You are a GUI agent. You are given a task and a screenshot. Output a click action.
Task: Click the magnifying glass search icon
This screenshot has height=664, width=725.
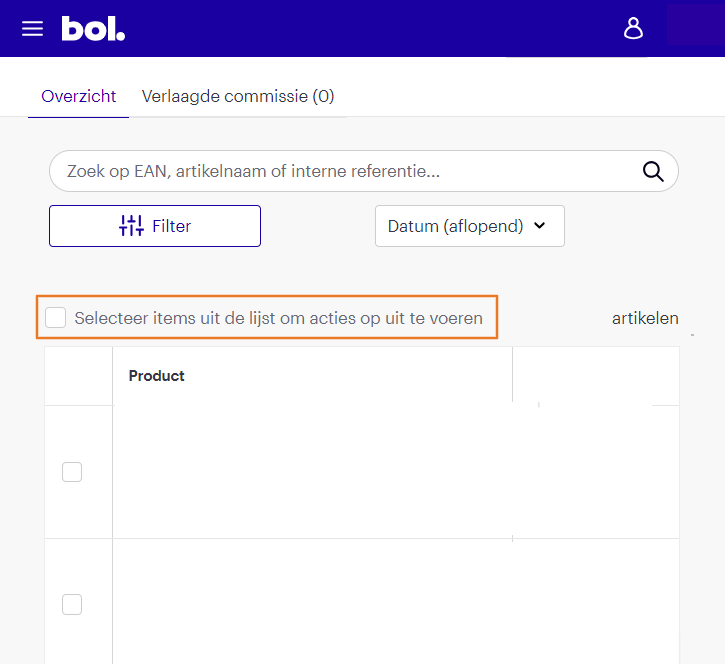653,171
